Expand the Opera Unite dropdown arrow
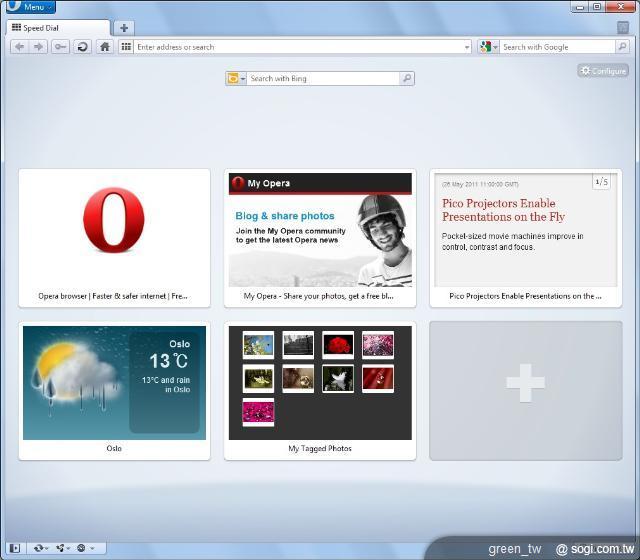This screenshot has height=560, width=640. coord(68,548)
